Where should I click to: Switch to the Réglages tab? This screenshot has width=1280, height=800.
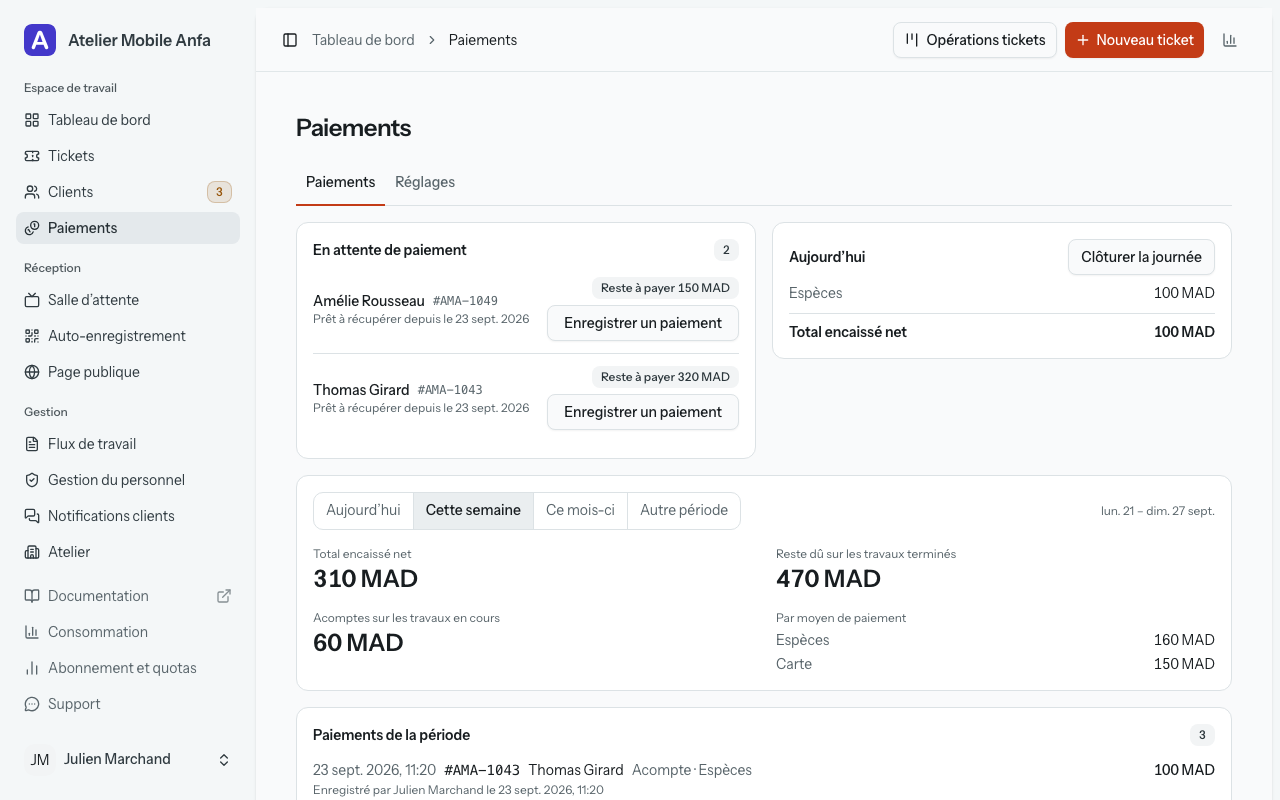pos(425,182)
